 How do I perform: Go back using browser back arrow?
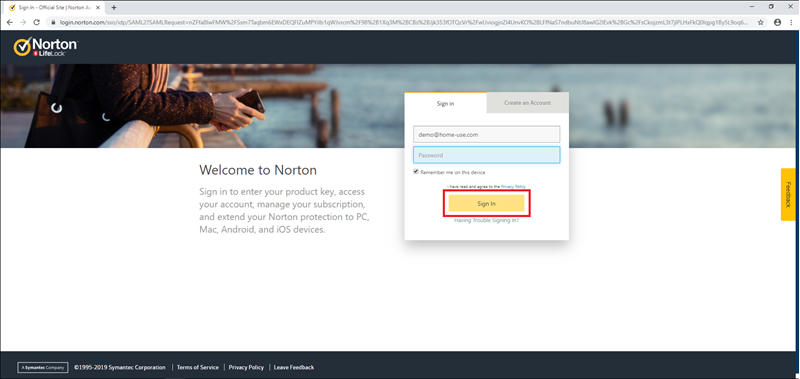9,22
